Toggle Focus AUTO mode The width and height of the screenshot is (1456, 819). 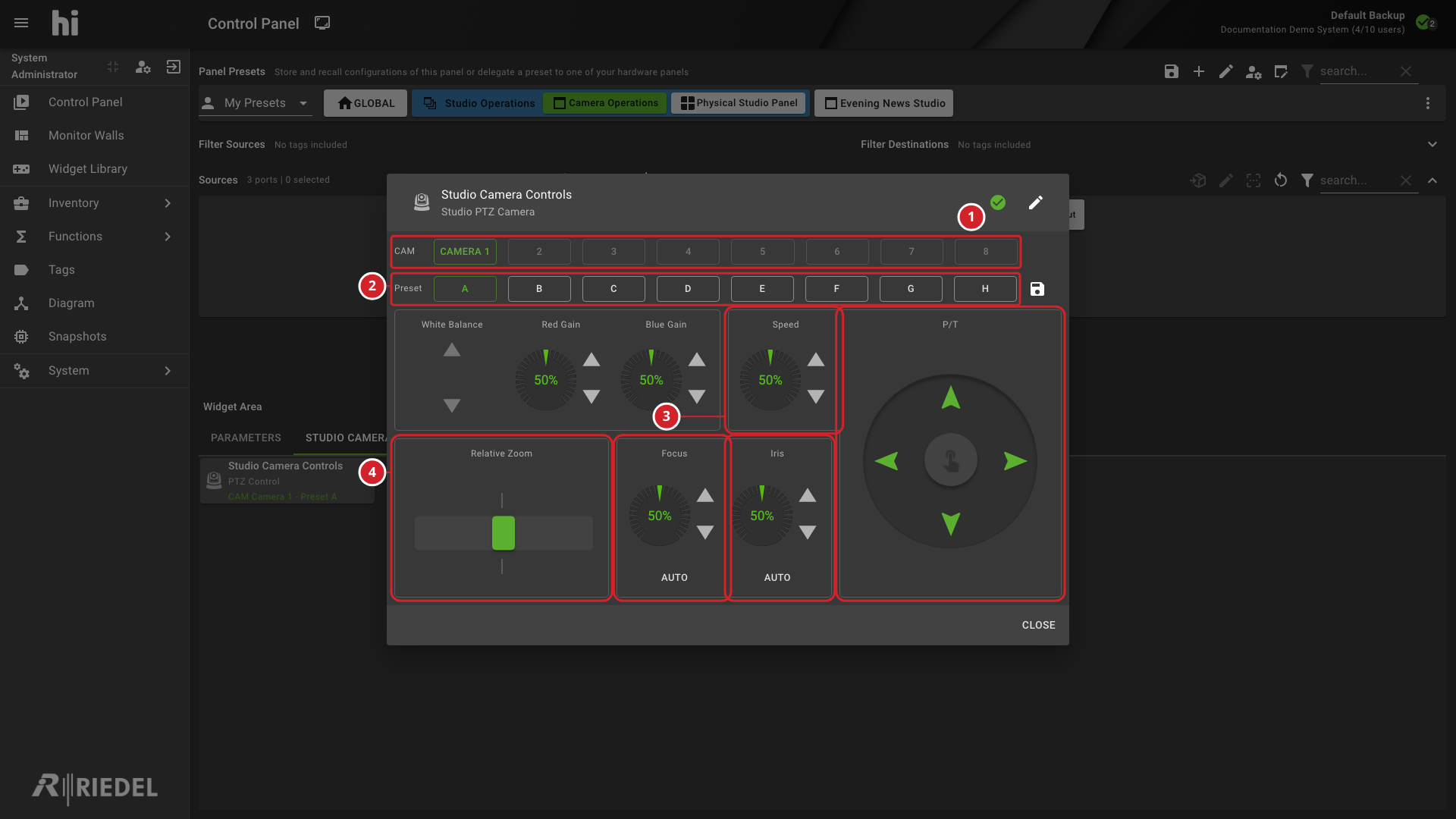click(674, 578)
